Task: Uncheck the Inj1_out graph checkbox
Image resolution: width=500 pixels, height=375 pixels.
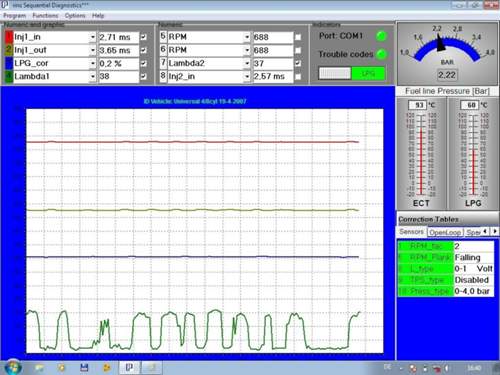Action: point(144,50)
